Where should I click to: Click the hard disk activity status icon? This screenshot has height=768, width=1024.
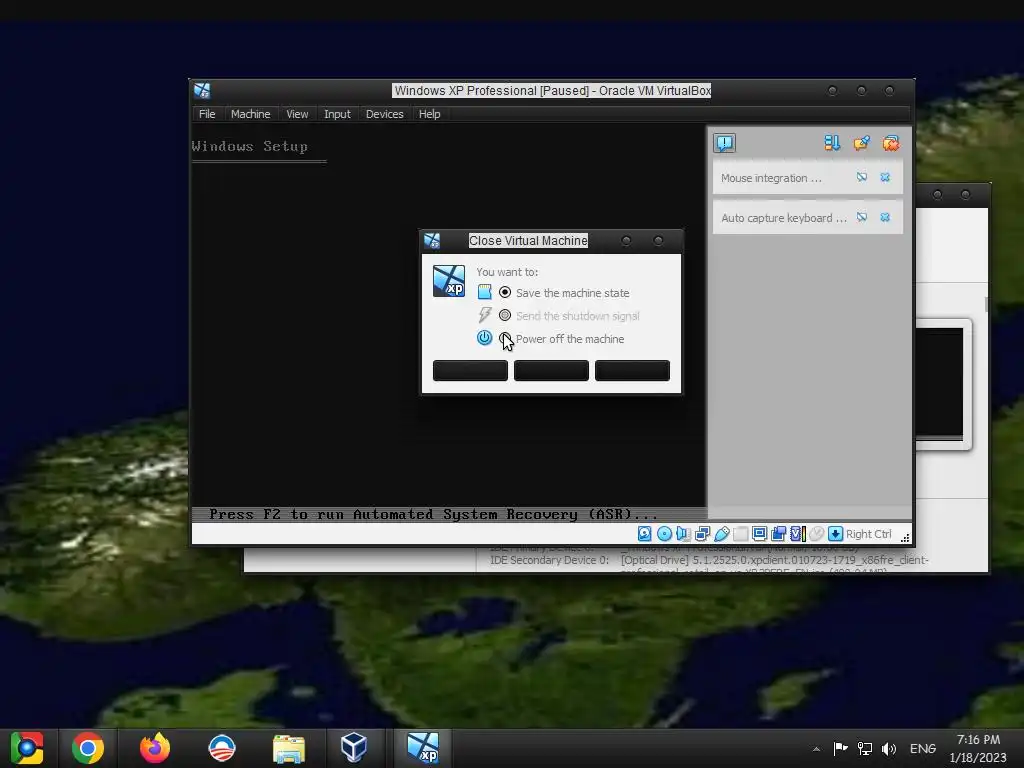point(645,534)
